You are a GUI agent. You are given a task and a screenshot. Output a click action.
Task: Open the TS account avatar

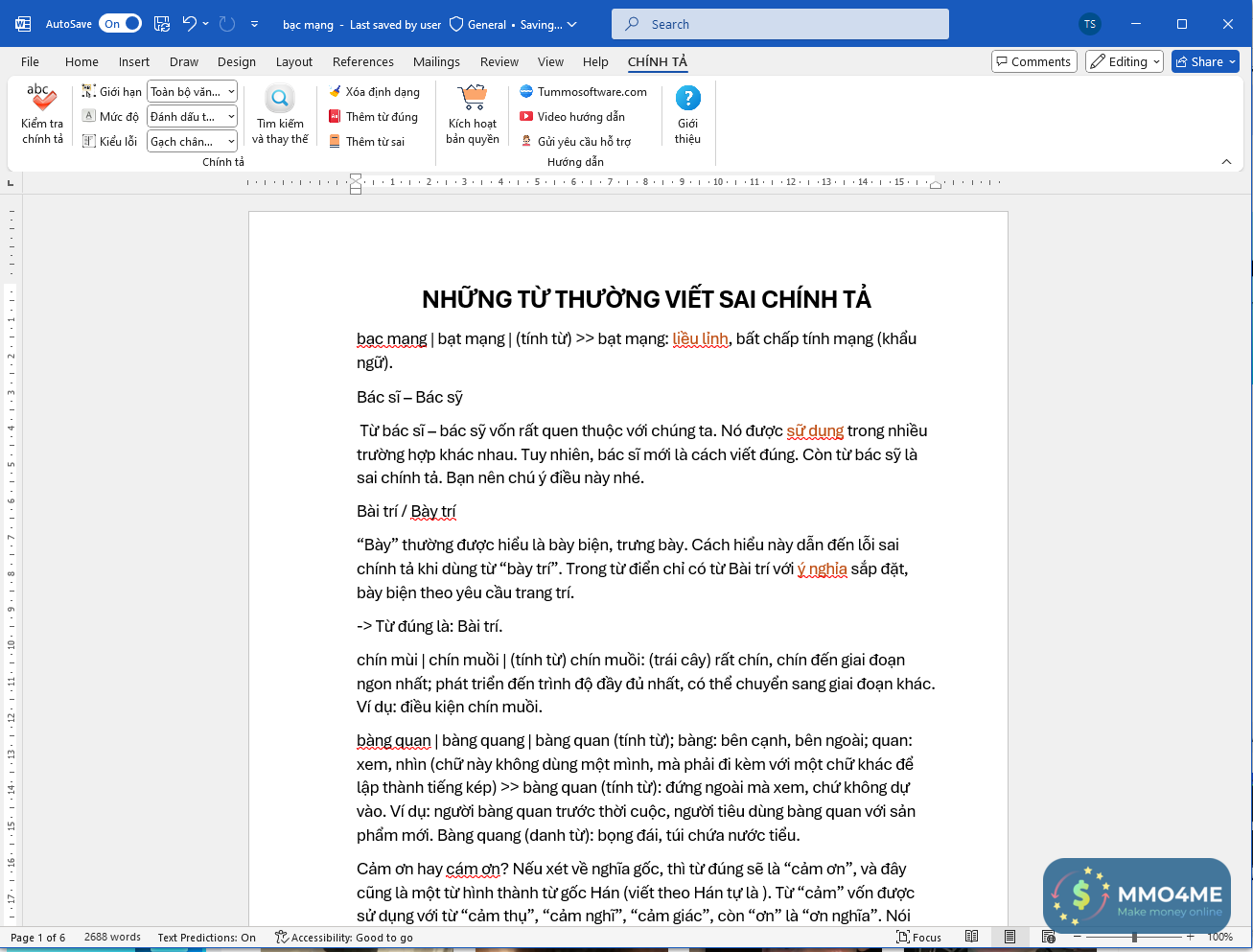tap(1090, 24)
